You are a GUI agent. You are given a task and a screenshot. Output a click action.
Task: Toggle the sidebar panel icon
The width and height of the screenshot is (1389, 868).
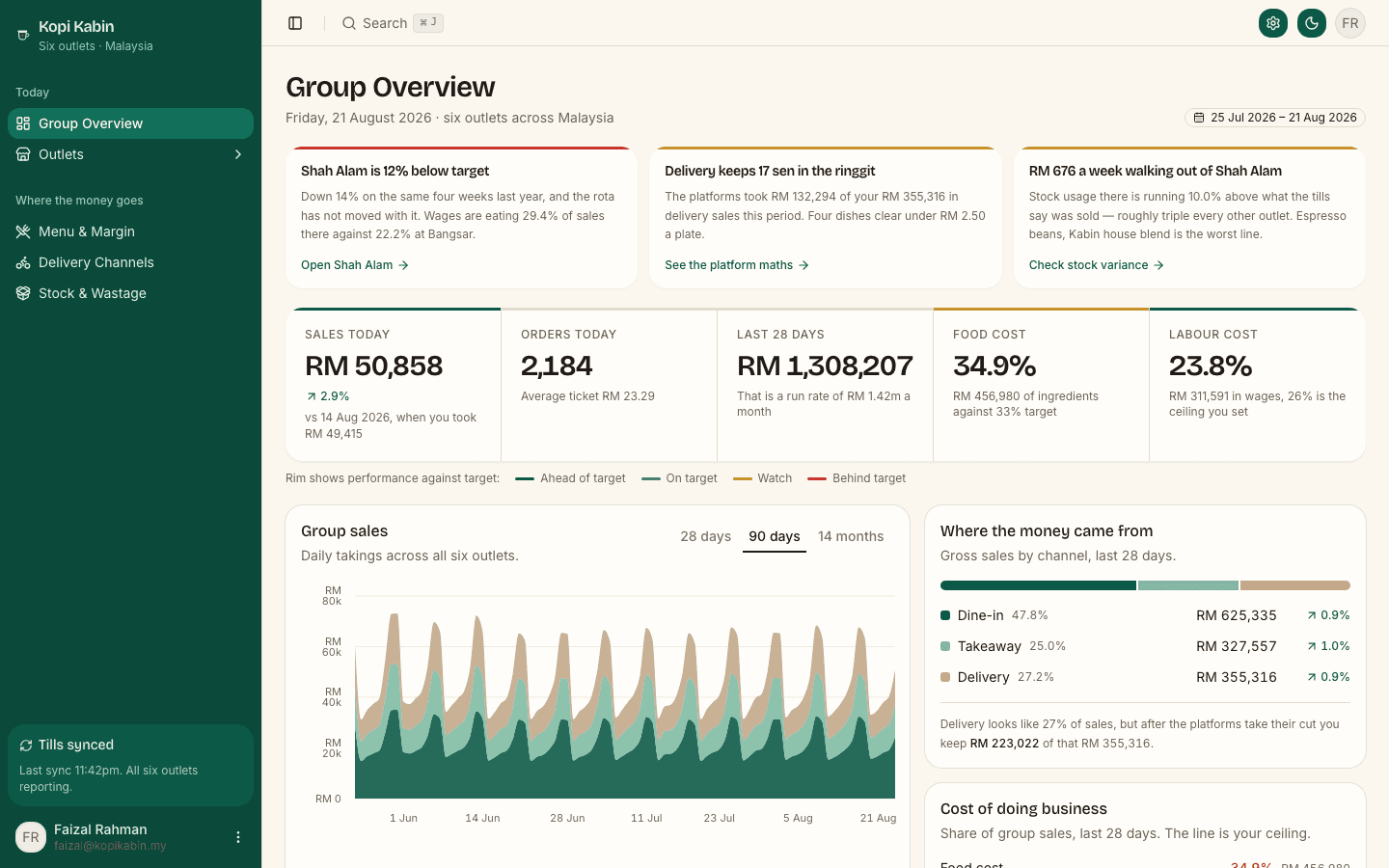[295, 23]
